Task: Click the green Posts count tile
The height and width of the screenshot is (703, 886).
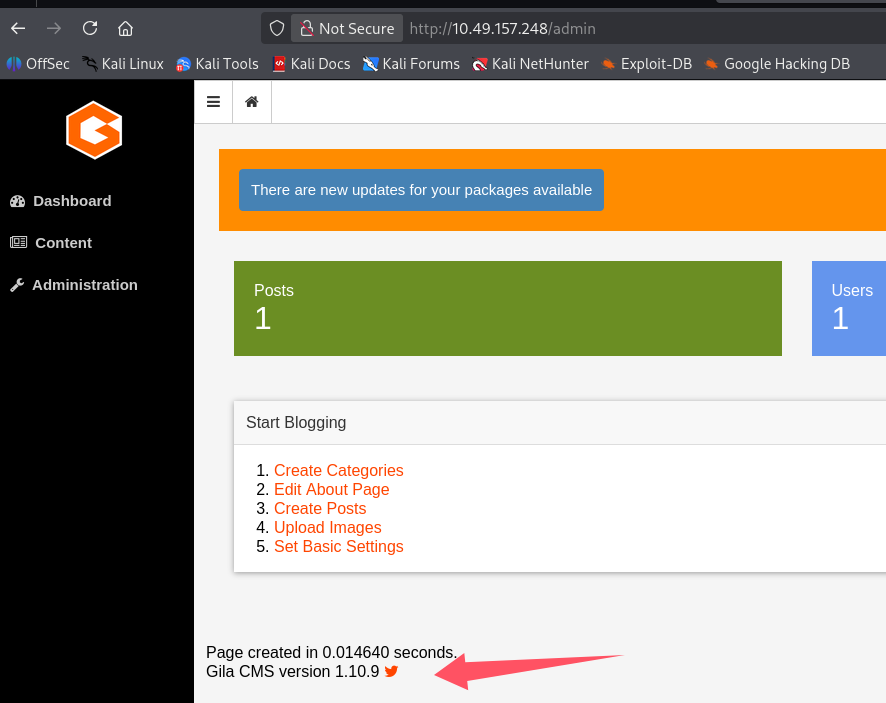Action: coord(507,308)
